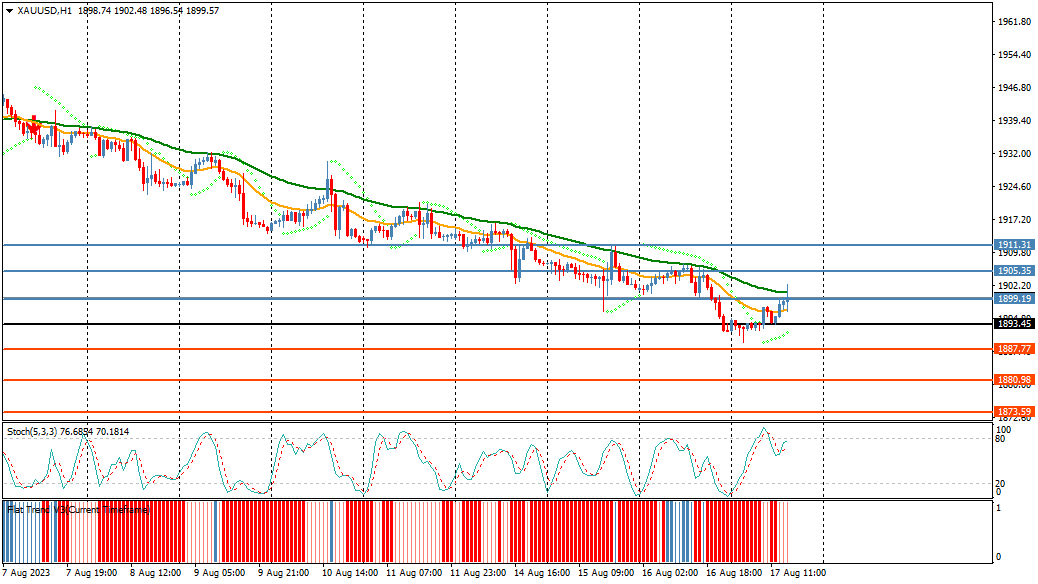Click the 1954.40 price scale label

point(1015,55)
